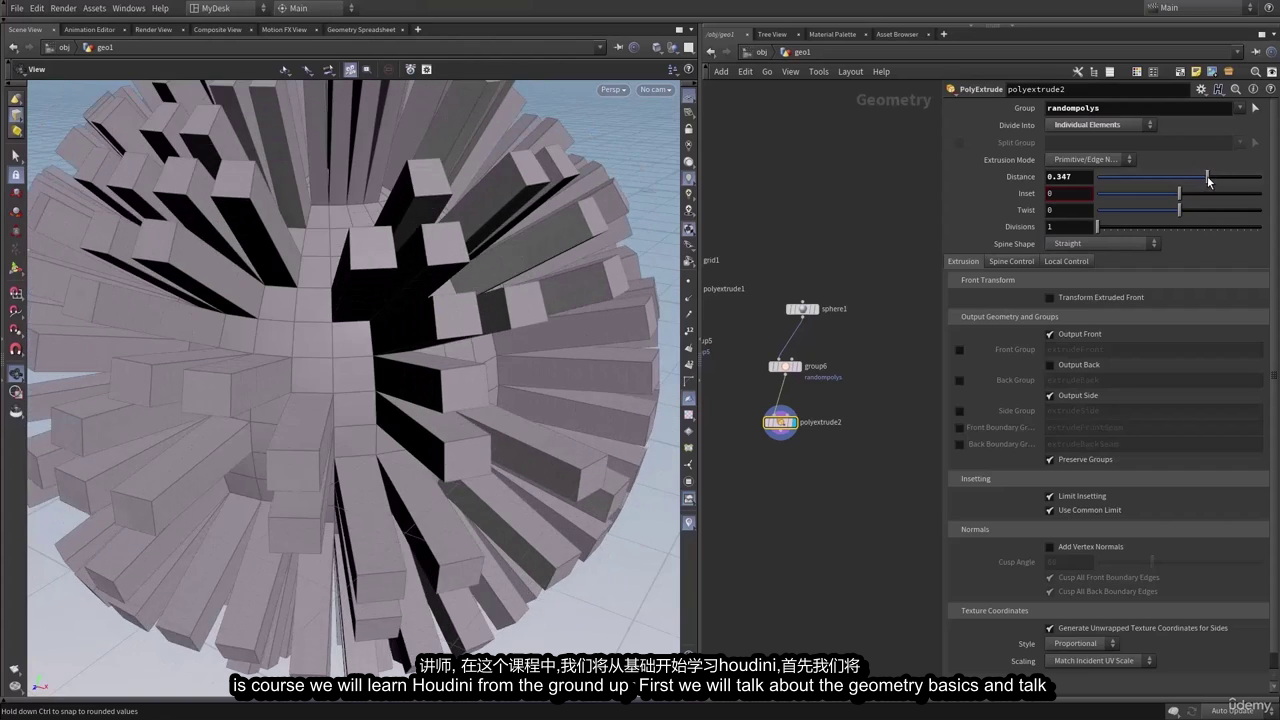This screenshot has height=720, width=1280.
Task: Click the magnet snapping tool icon
Action: point(16,350)
